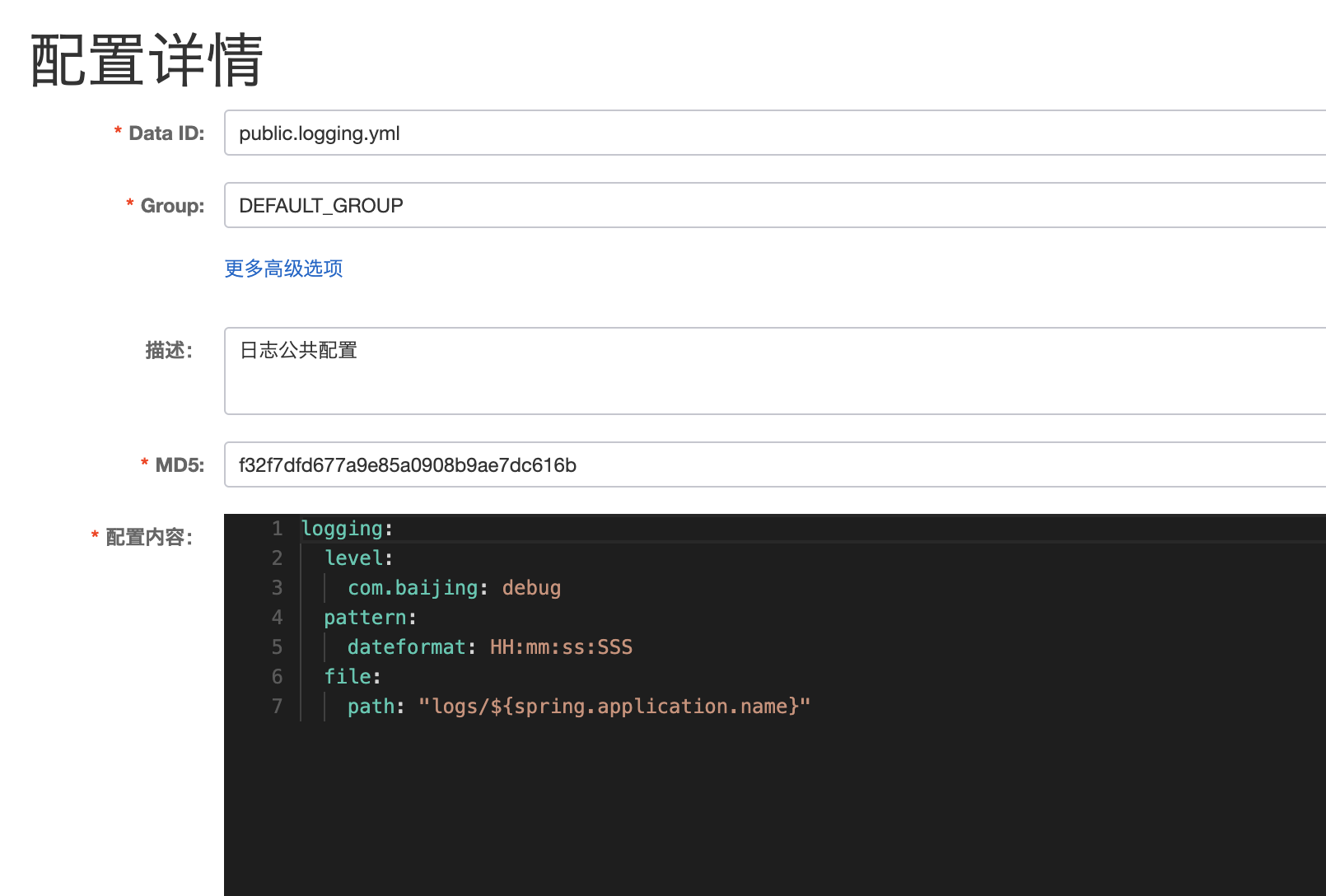Viewport: 1326px width, 896px height.
Task: Click DEFAULT_GROUP in the Group field
Action: (x=321, y=206)
